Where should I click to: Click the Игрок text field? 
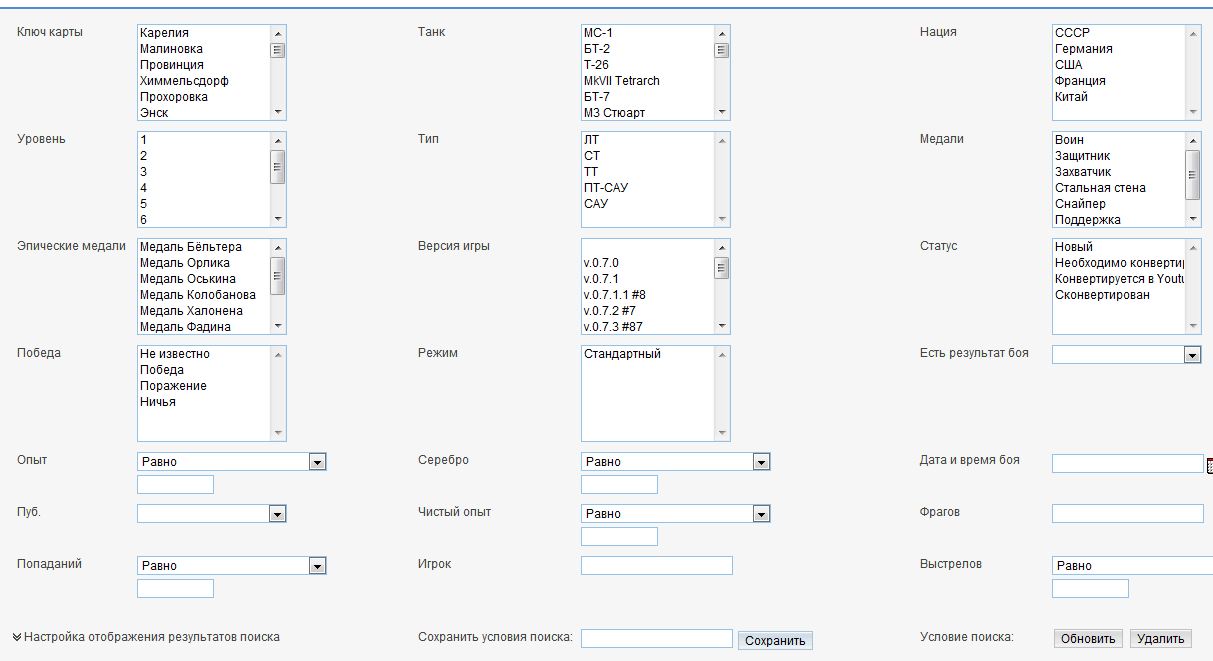pyautogui.click(x=656, y=566)
